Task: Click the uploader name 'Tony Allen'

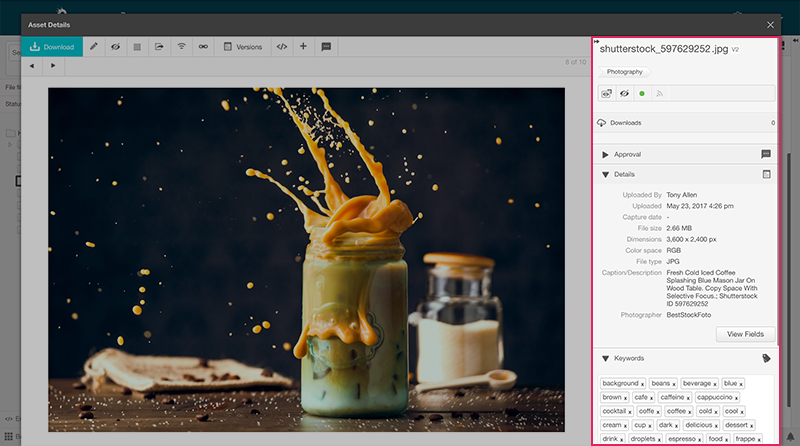Action: pyautogui.click(x=682, y=195)
